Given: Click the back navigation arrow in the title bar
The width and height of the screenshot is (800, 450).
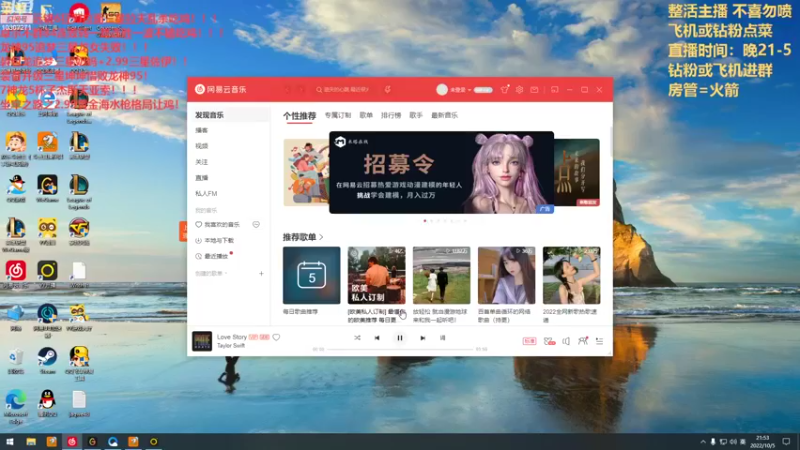Looking at the screenshot, I should [x=287, y=90].
